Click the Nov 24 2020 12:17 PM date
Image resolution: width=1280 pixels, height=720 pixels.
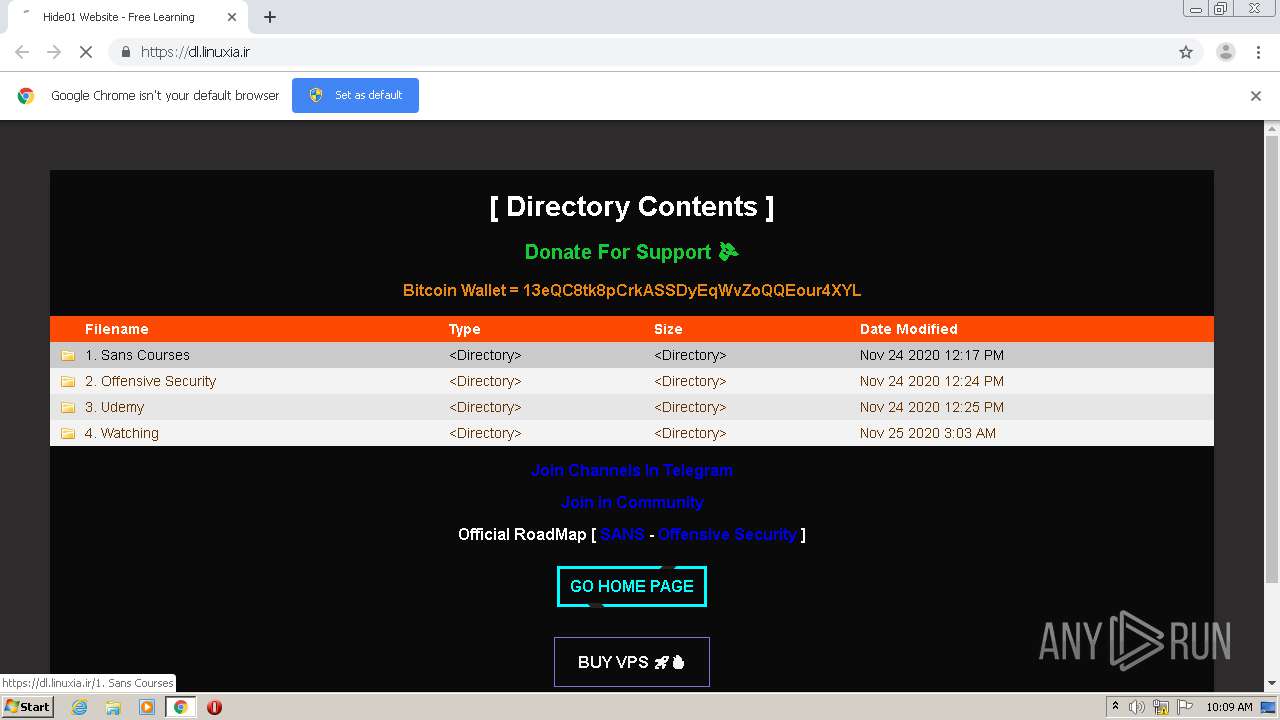[x=932, y=355]
